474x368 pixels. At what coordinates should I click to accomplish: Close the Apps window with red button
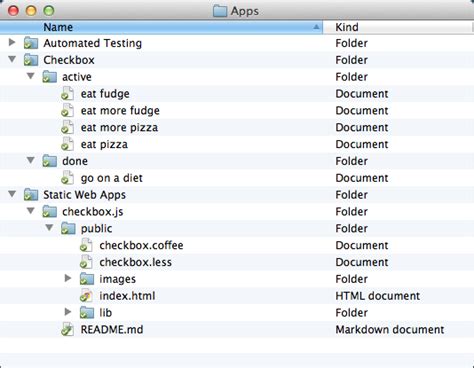point(13,11)
